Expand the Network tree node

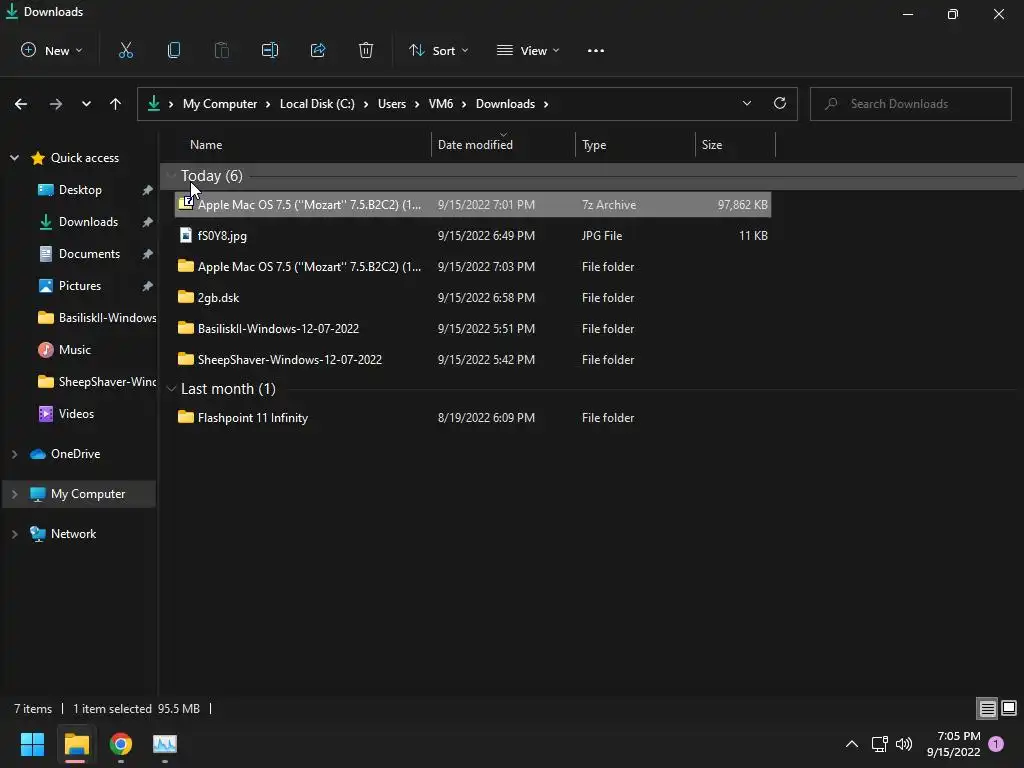click(x=14, y=534)
